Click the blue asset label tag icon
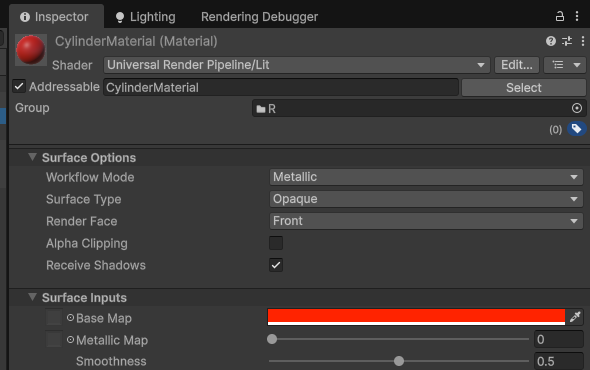This screenshot has width=590, height=370. point(576,129)
